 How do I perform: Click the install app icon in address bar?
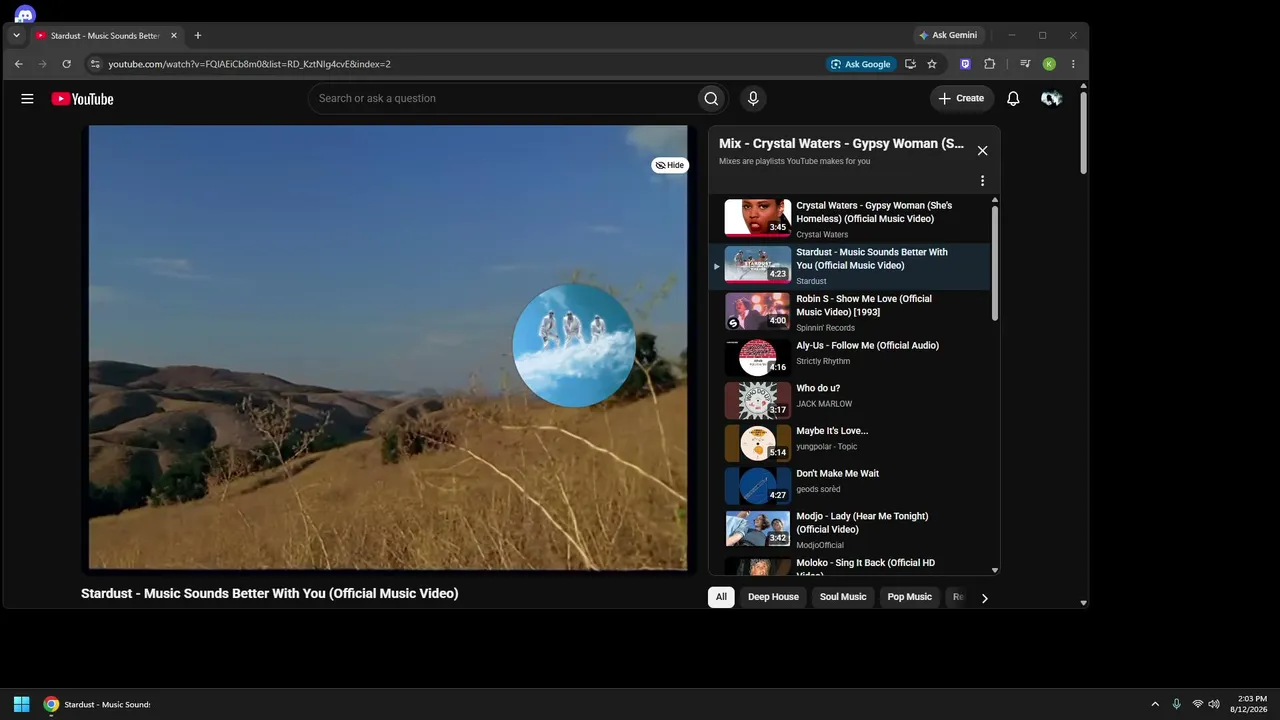pos(910,64)
